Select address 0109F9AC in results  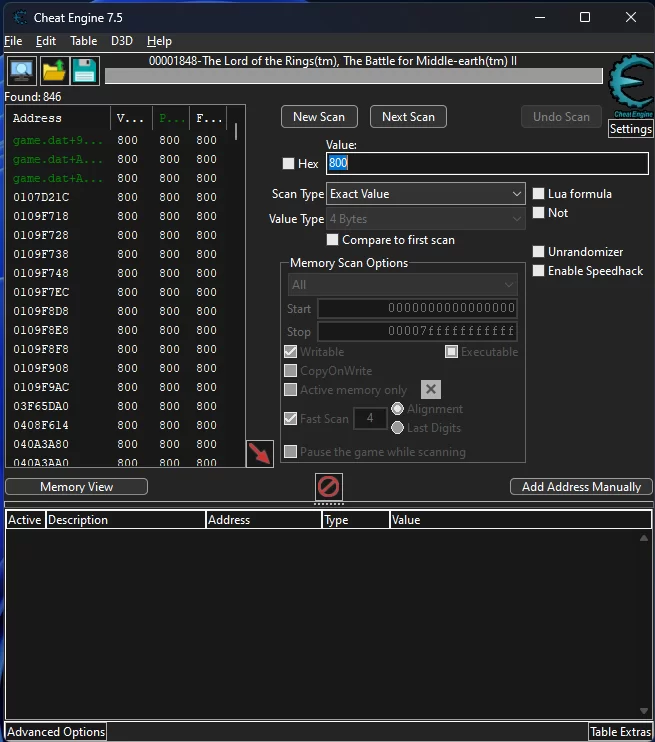click(x=41, y=387)
